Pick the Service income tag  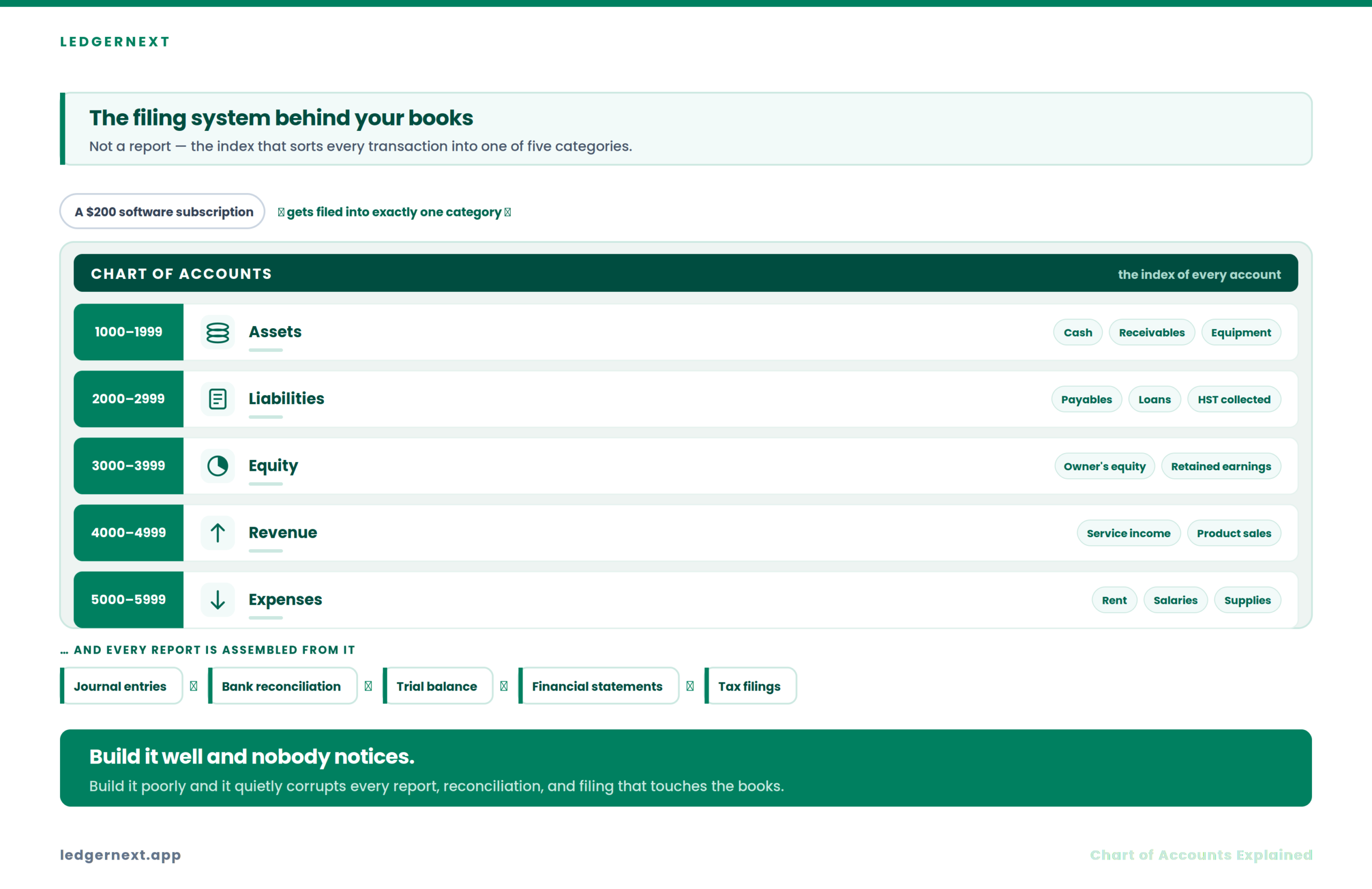(1128, 533)
